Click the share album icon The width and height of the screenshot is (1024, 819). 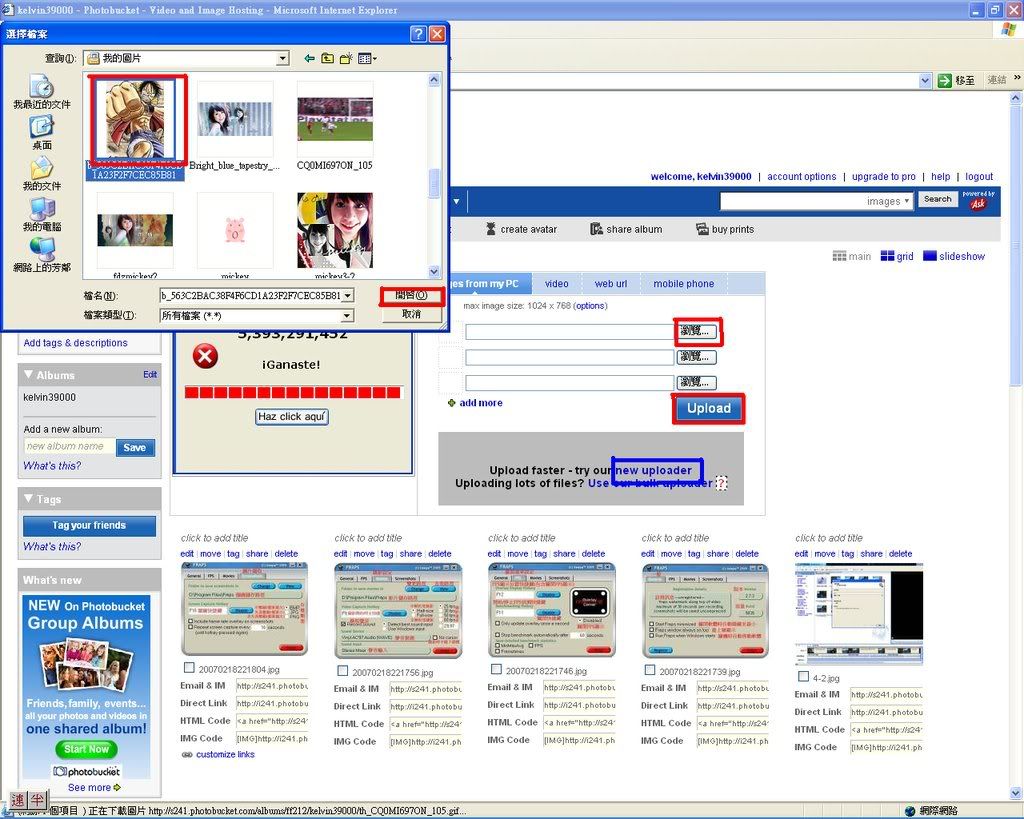click(x=596, y=229)
